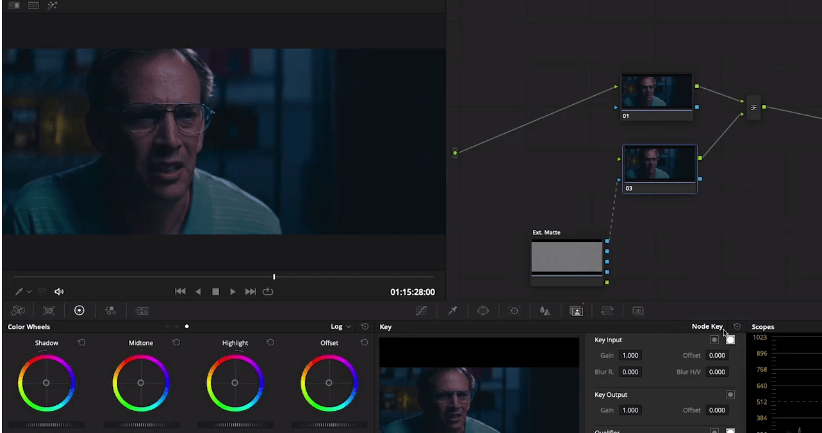This screenshot has width=822, height=433.
Task: Click the viewer timecode 01:15:28:00
Action: (412, 292)
